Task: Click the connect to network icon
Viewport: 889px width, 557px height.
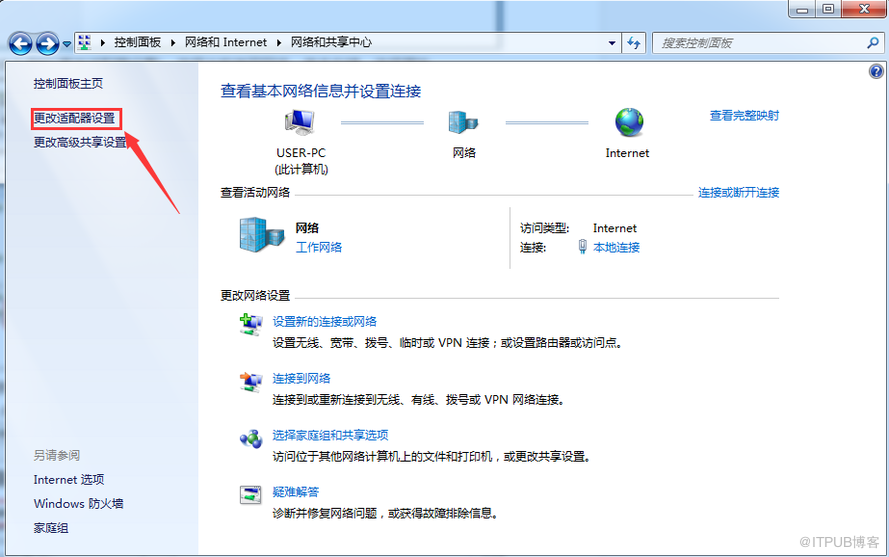Action: pos(250,380)
